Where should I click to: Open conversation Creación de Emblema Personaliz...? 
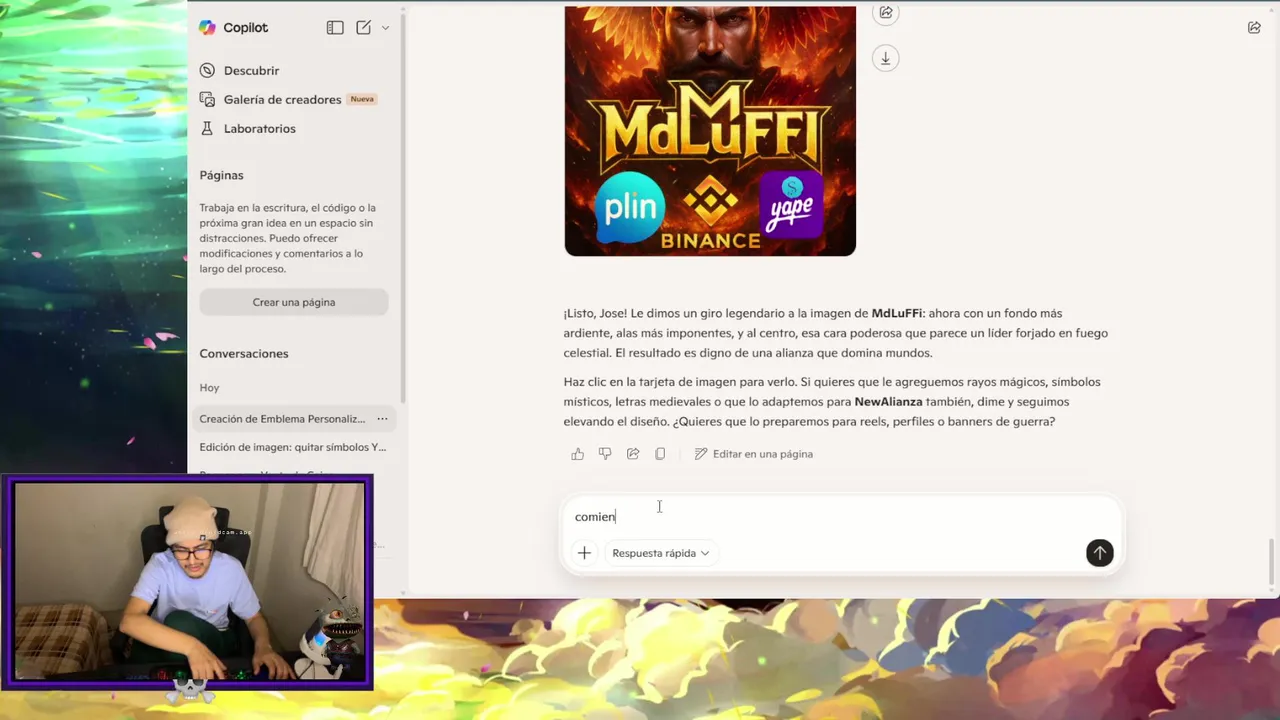282,419
